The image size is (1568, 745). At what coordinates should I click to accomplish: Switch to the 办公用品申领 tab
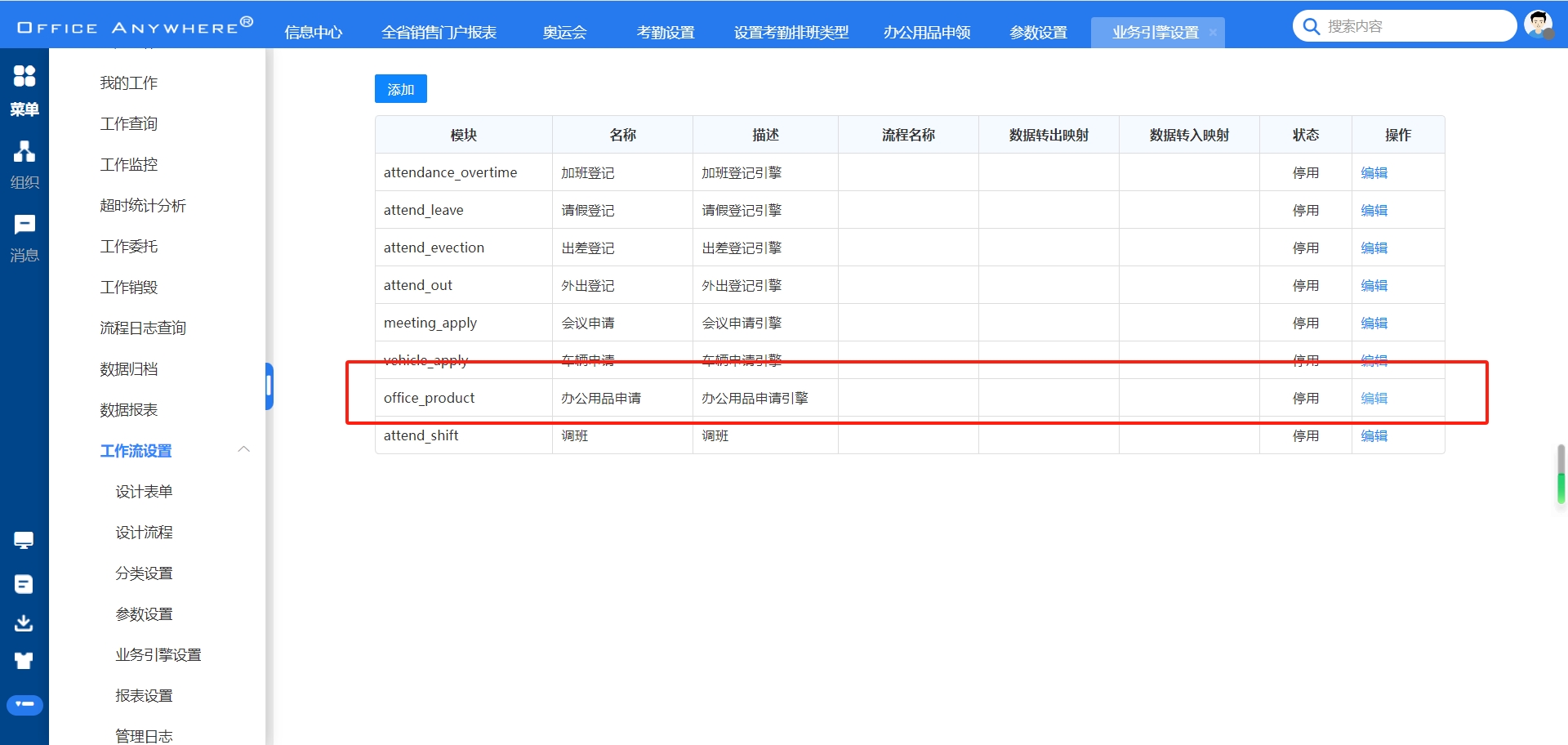(x=927, y=33)
